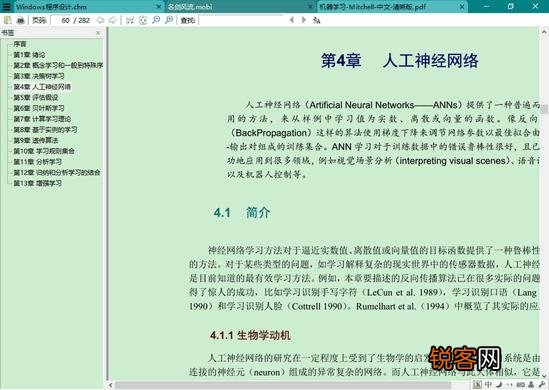Open IME settings wrench icon

542,384
